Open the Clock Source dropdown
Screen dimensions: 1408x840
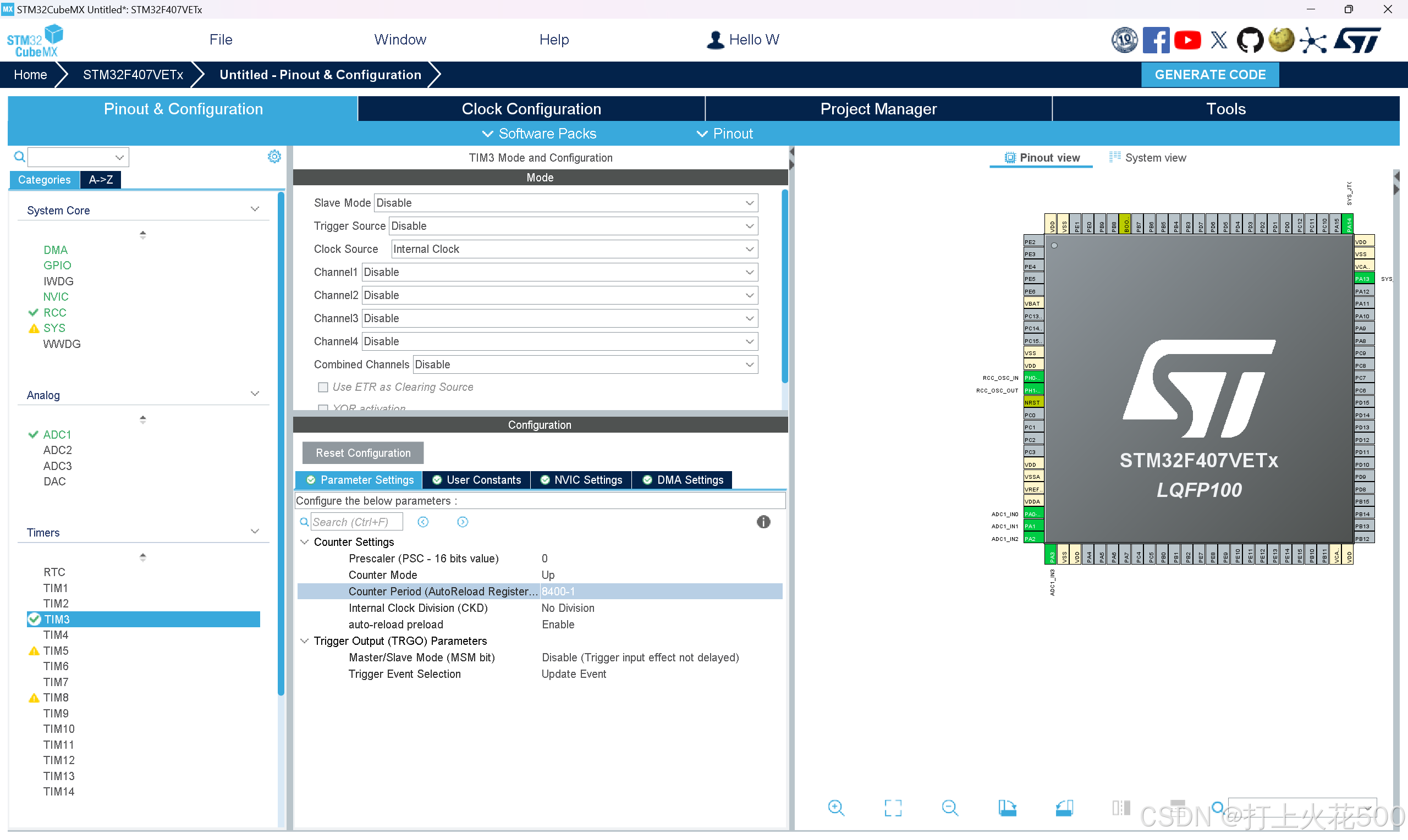click(574, 249)
